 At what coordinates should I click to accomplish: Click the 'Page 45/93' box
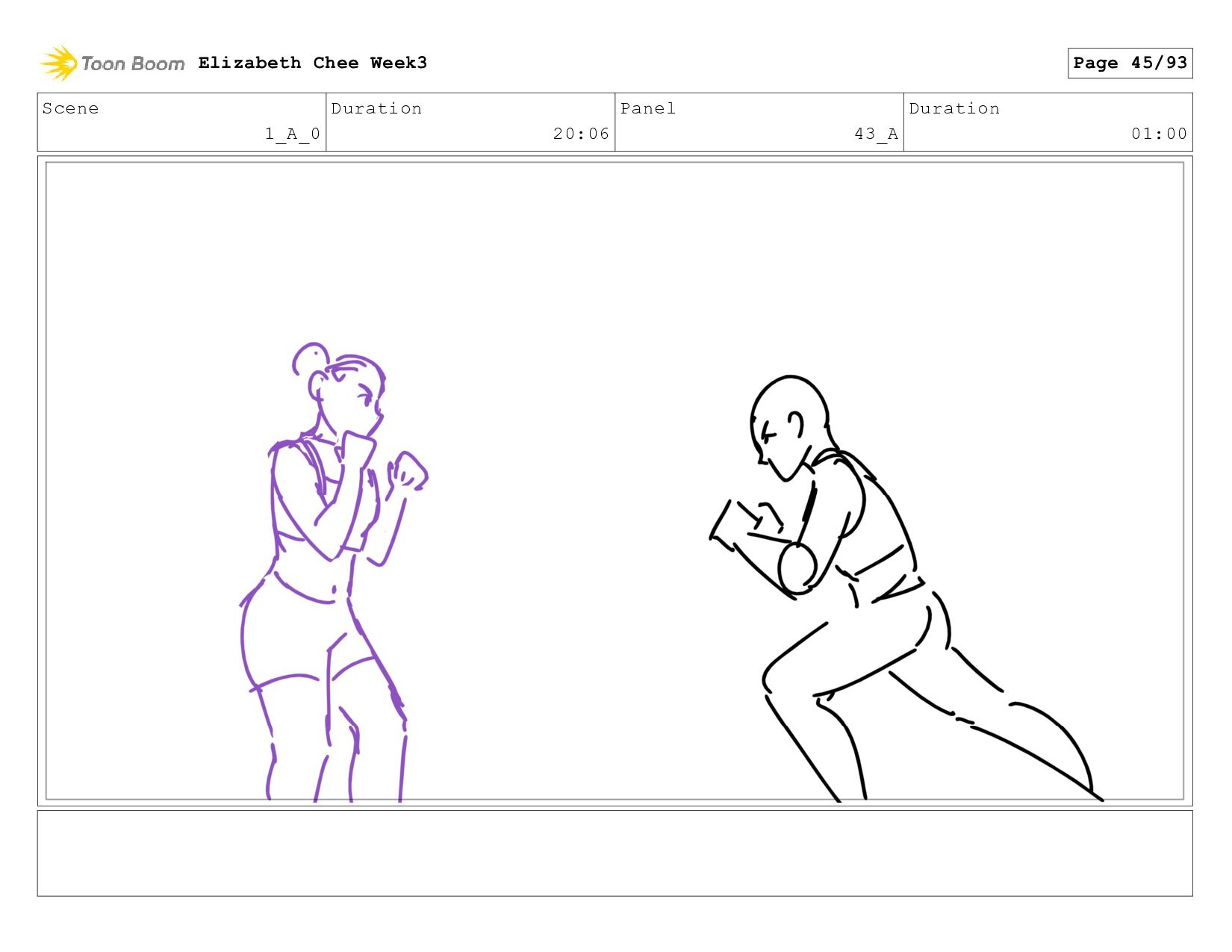coord(1130,63)
